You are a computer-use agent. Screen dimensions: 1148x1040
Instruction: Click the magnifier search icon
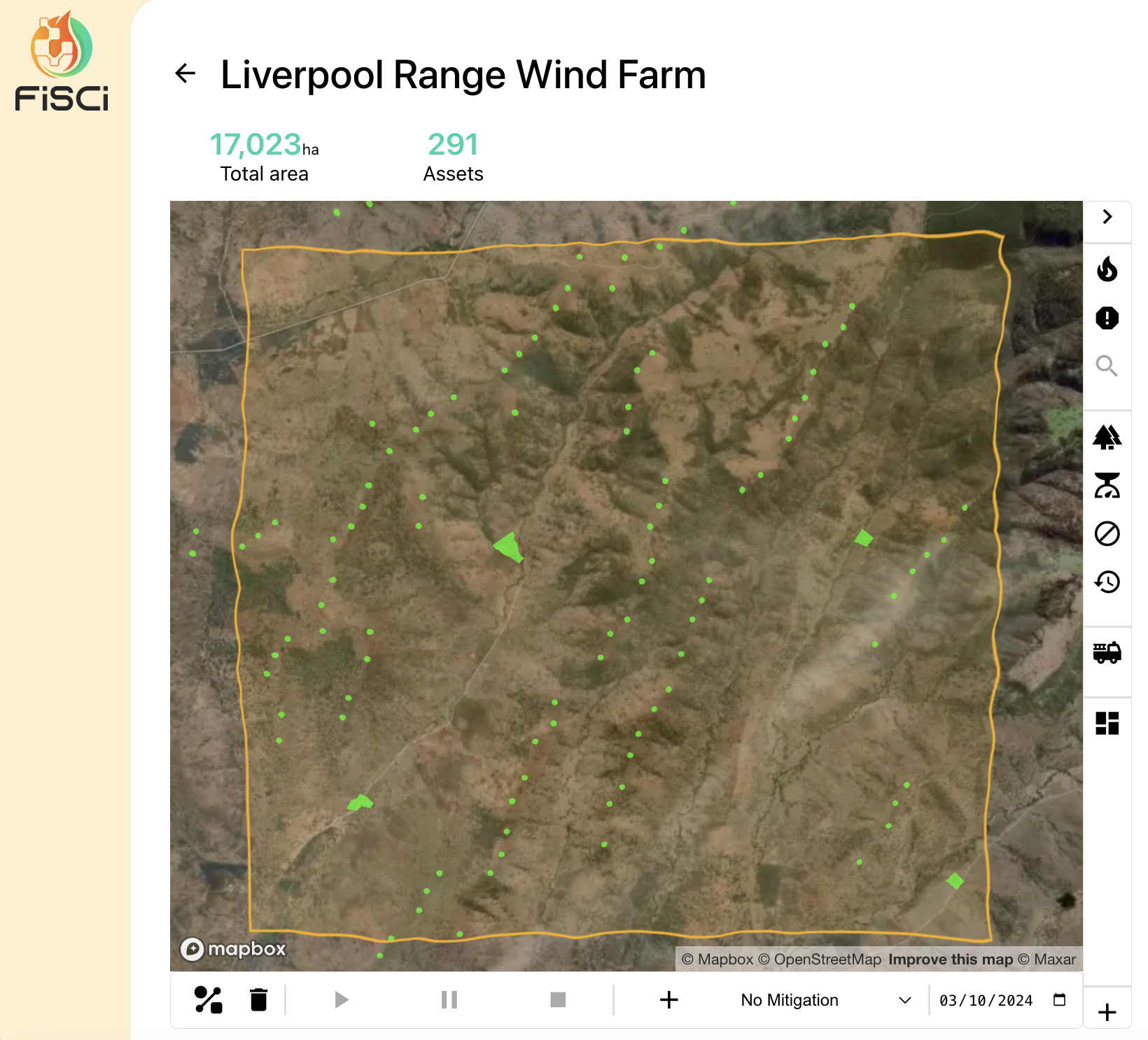click(1107, 365)
